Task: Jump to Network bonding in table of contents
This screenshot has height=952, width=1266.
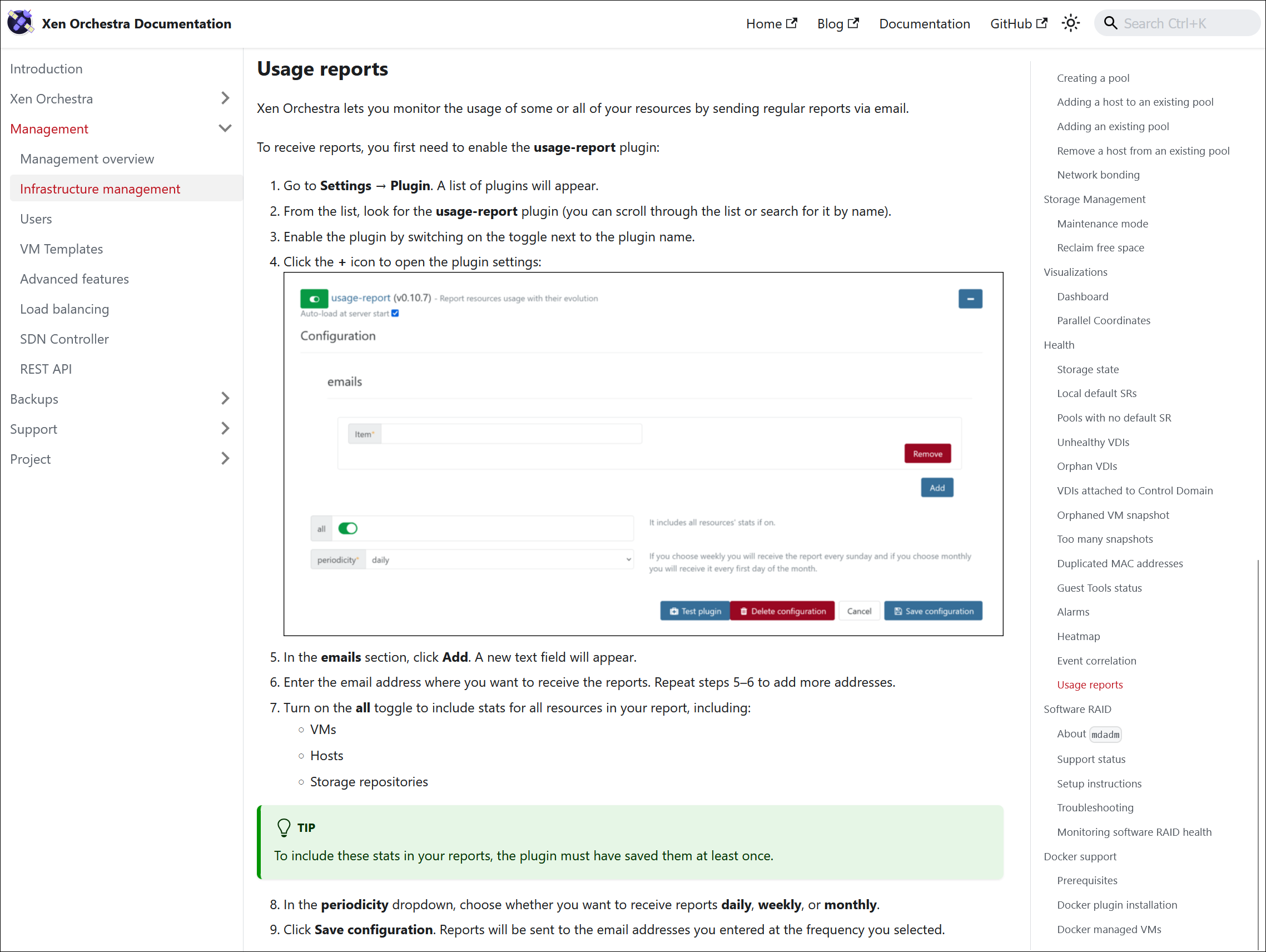Action: click(x=1098, y=175)
